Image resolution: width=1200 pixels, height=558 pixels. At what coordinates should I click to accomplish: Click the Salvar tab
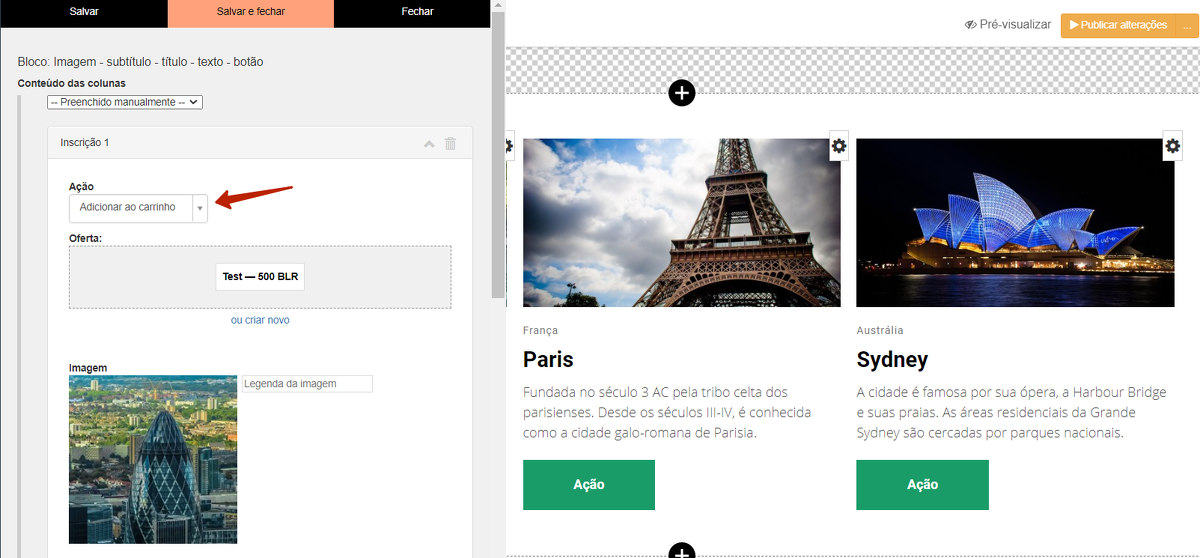pyautogui.click(x=84, y=12)
